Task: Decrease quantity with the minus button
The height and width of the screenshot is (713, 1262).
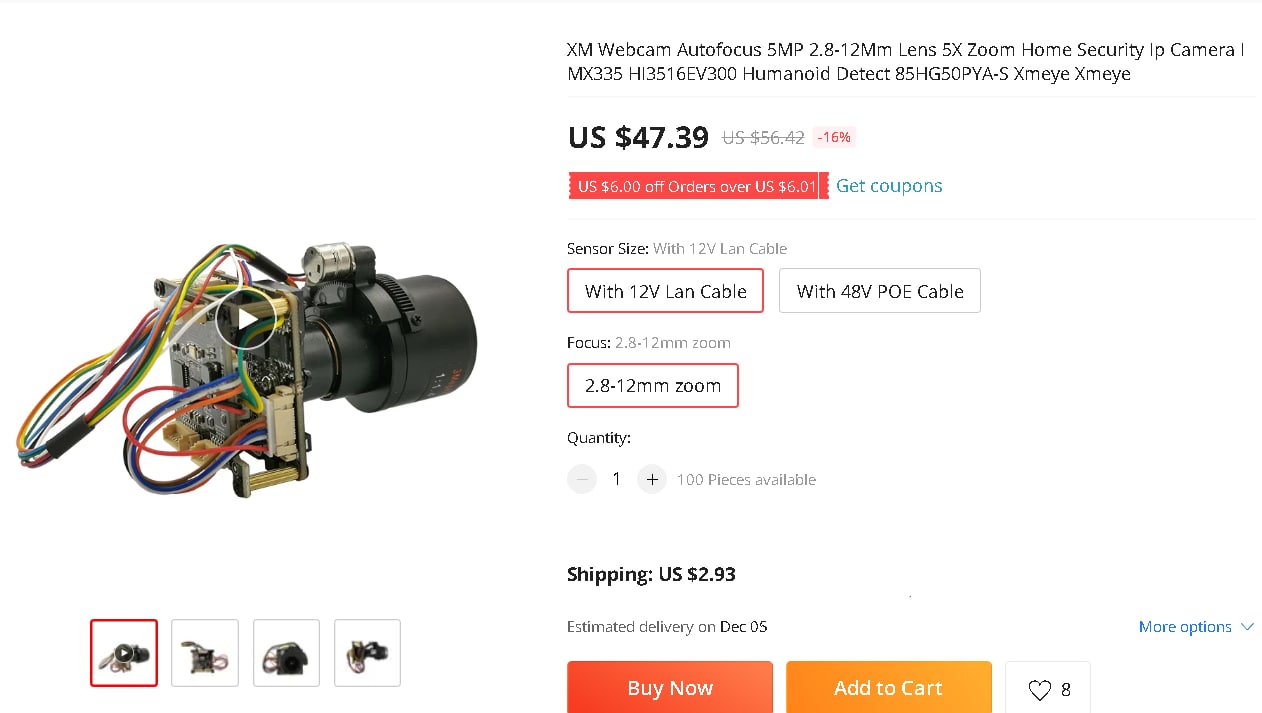Action: [x=582, y=480]
